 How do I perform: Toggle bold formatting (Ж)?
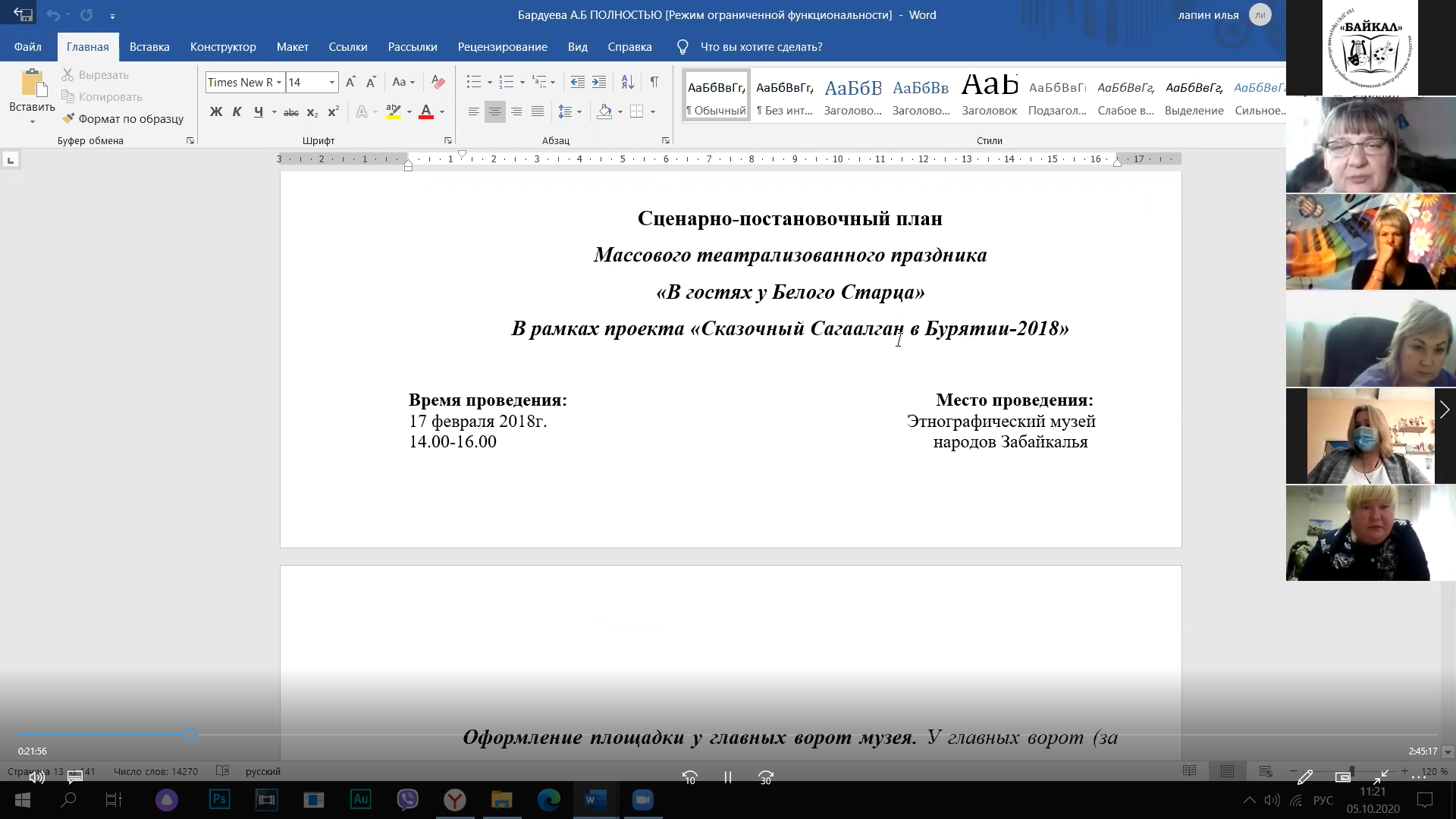click(x=216, y=112)
